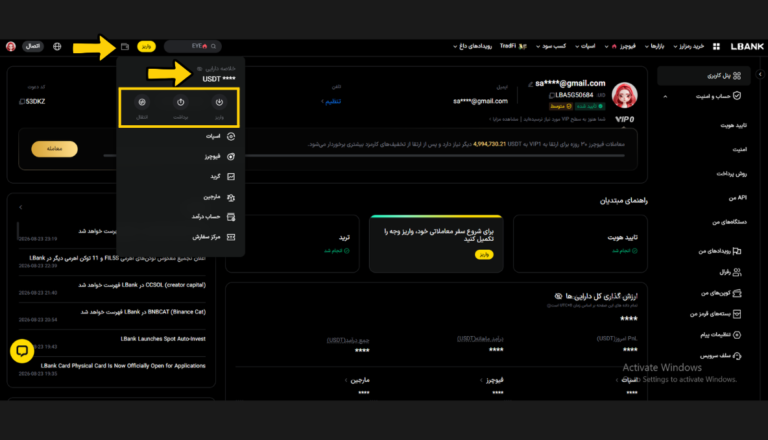Click the VIP upgrade progress bar
The image size is (768, 440).
click(x=363, y=156)
